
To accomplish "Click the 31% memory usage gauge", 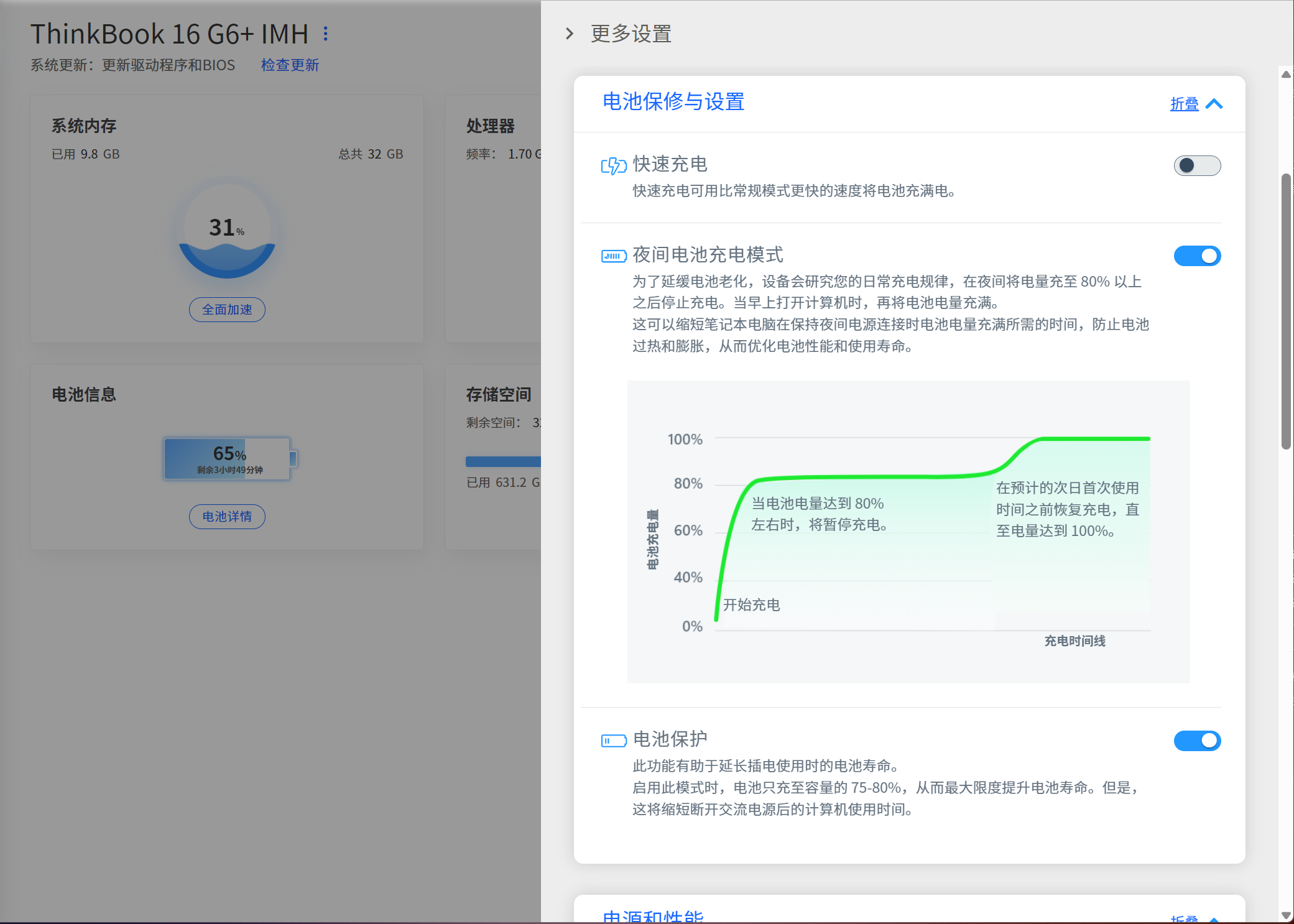I will [x=227, y=229].
